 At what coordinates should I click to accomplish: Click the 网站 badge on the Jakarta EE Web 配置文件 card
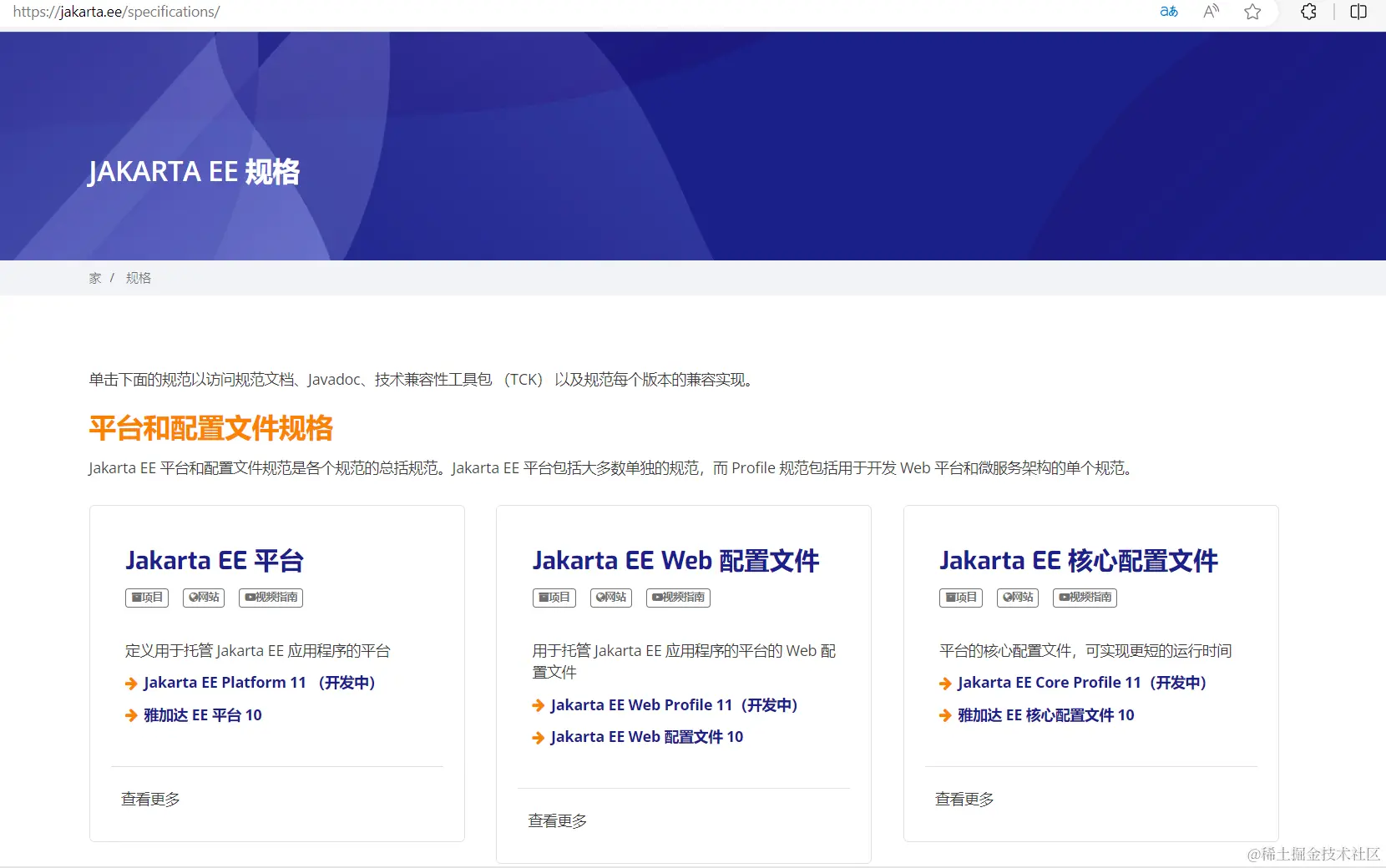(x=610, y=598)
